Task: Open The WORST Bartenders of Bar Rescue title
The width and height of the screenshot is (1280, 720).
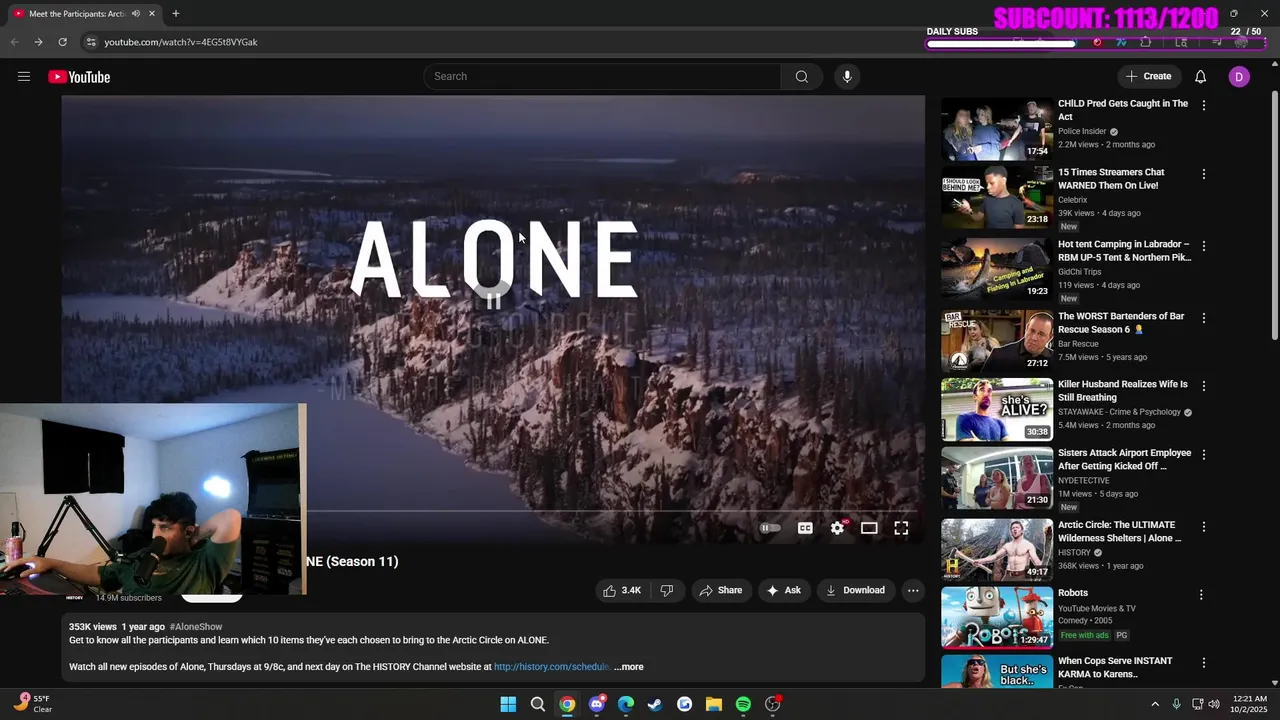Action: tap(1121, 323)
